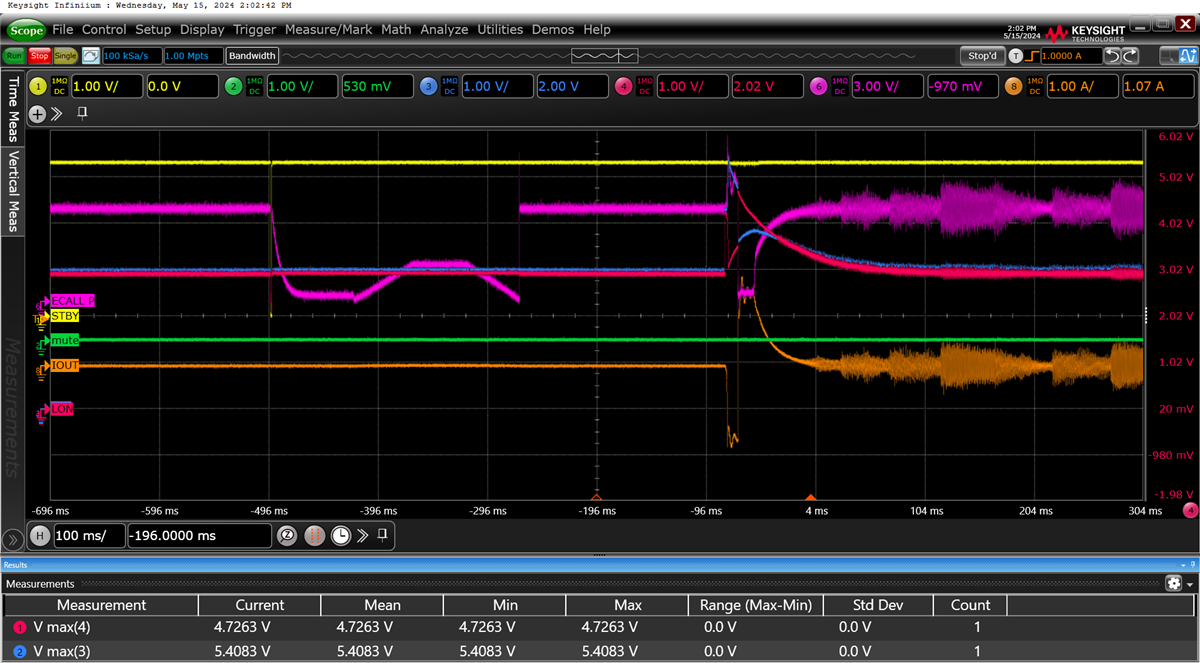Screen dimensions: 1200x663
Task: Click channel 2 DC 1MΩ coupling icon
Action: pyautogui.click(x=254, y=87)
